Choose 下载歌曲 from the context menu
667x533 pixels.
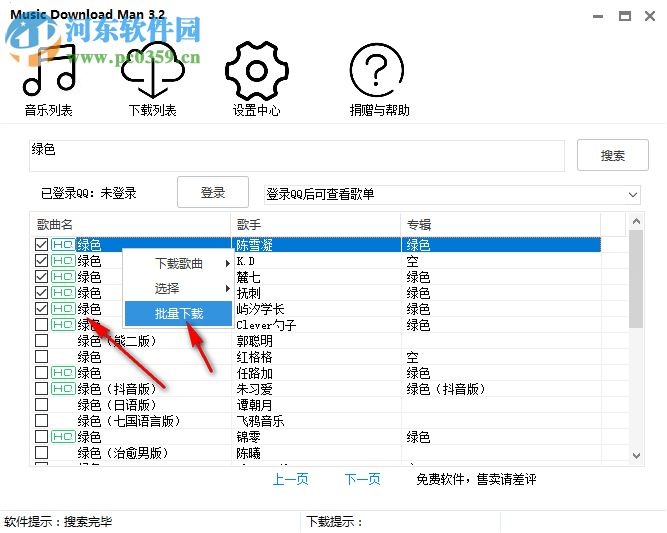179,264
